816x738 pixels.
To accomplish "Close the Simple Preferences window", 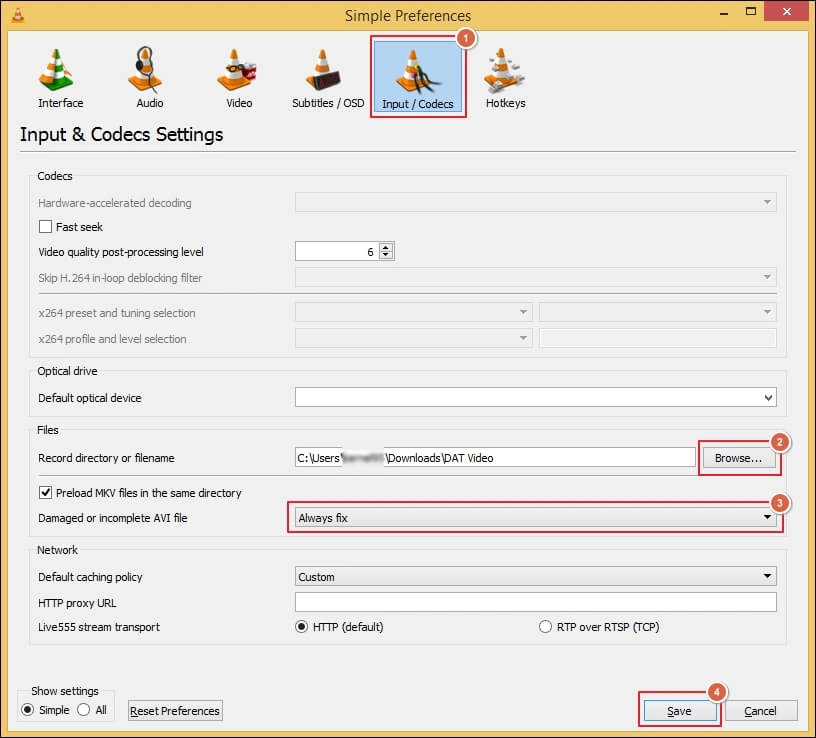I will click(787, 11).
